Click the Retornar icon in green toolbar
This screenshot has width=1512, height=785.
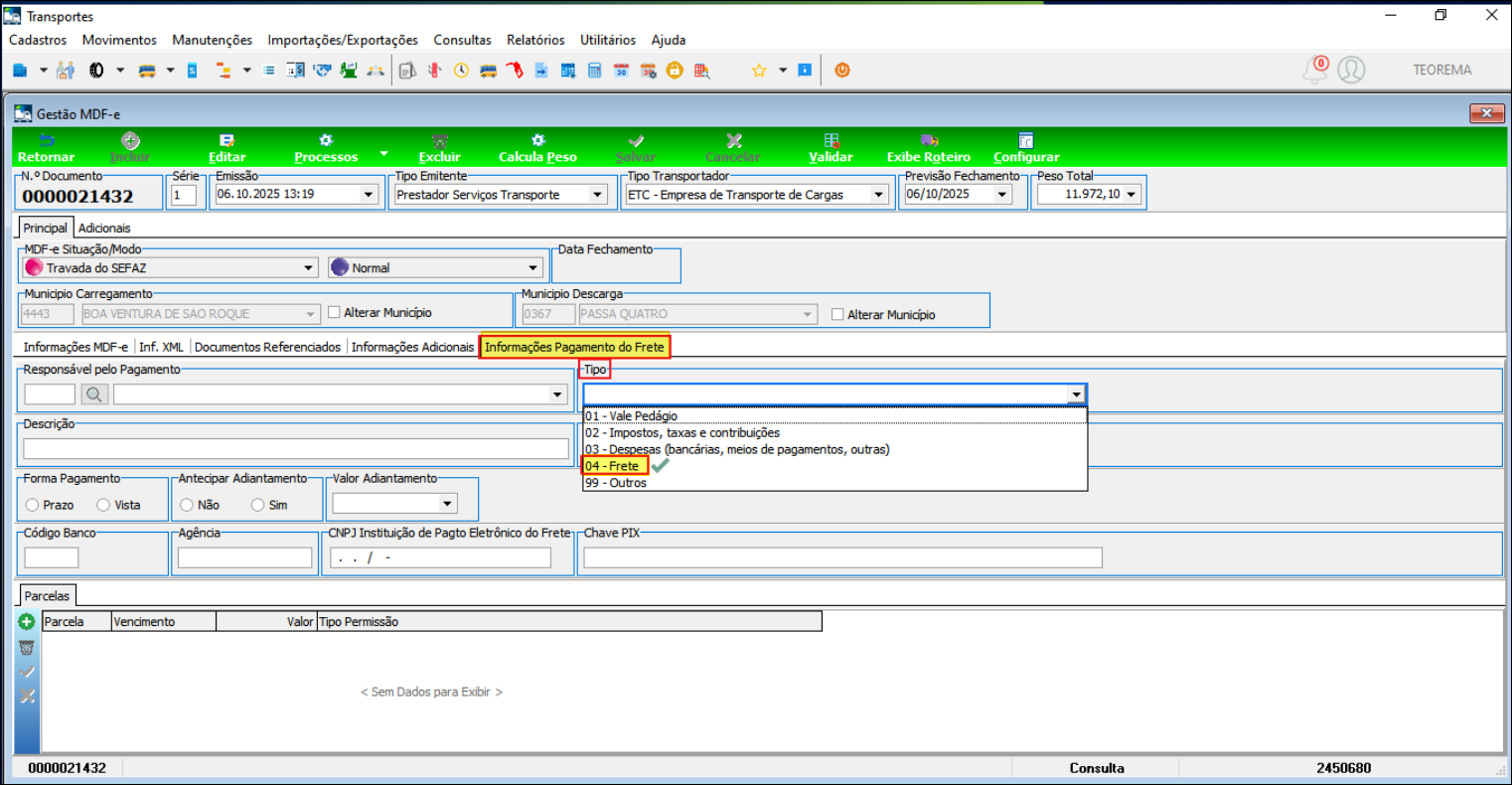point(46,141)
